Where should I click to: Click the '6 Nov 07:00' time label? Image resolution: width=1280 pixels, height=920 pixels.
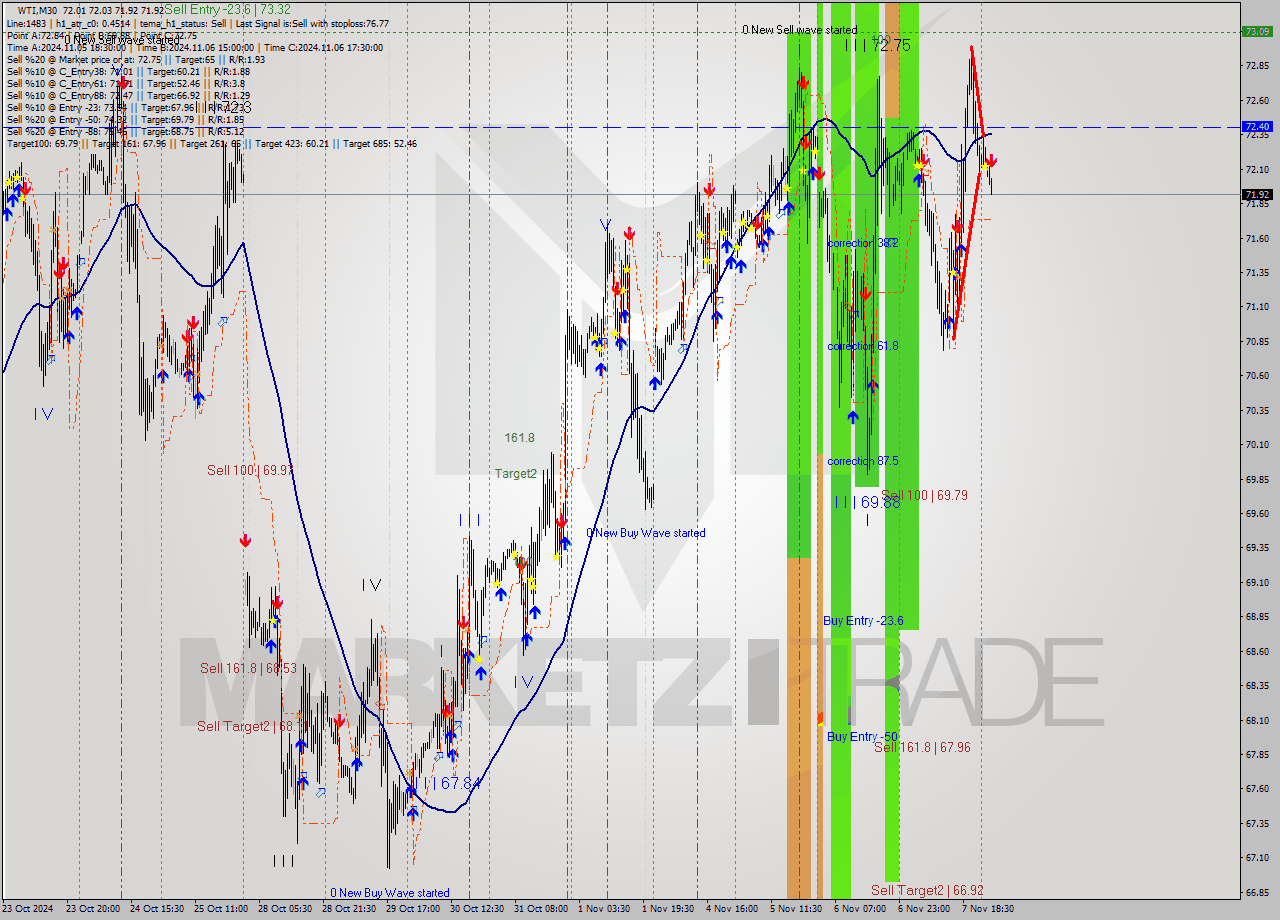[861, 909]
